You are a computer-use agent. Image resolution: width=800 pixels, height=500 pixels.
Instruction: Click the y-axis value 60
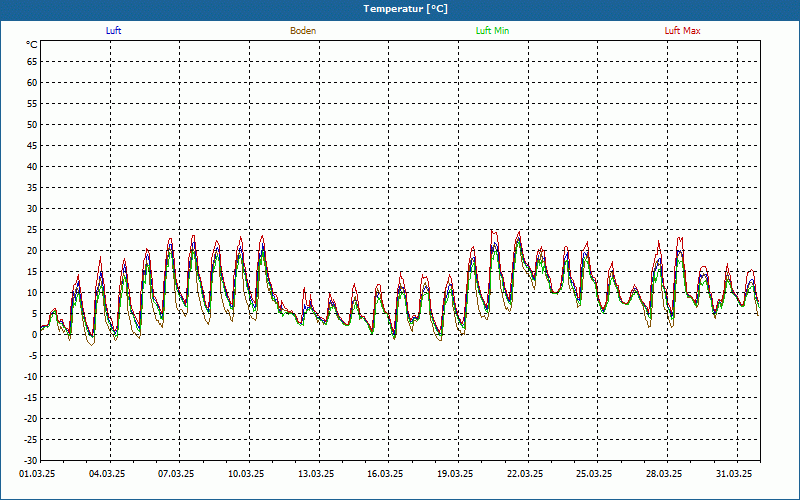32,83
